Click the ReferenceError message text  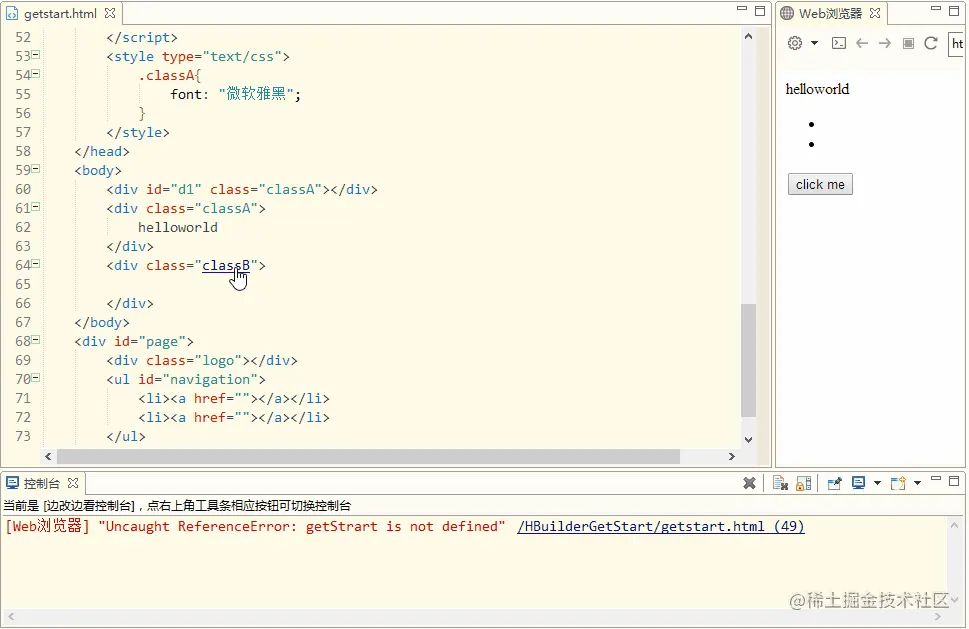pos(302,526)
